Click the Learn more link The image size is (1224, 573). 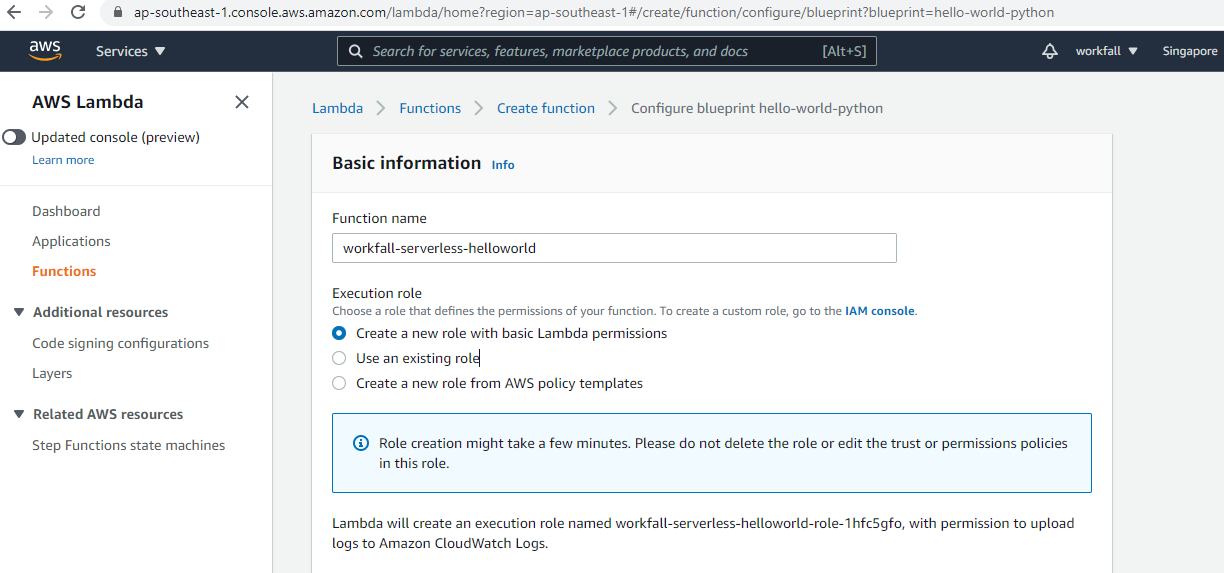click(x=63, y=160)
